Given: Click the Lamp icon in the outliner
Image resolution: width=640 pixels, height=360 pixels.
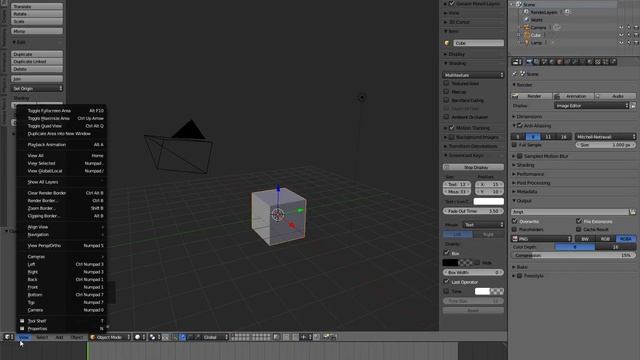Looking at the screenshot, I should (527, 42).
